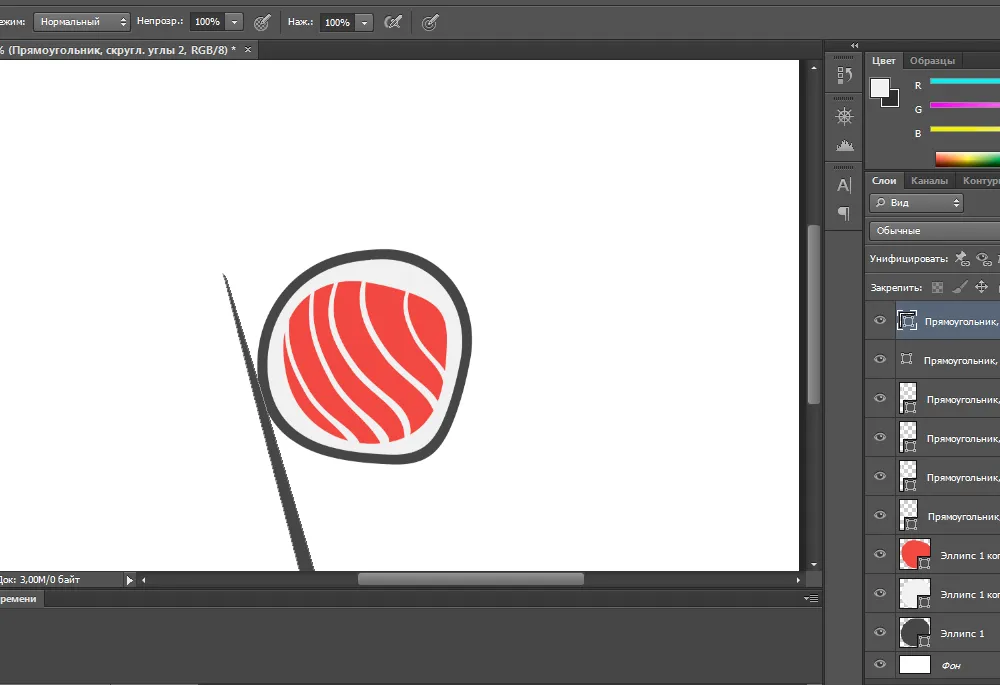Collapse panels with the double-arrow icon
The height and width of the screenshot is (685, 1000).
click(x=855, y=45)
